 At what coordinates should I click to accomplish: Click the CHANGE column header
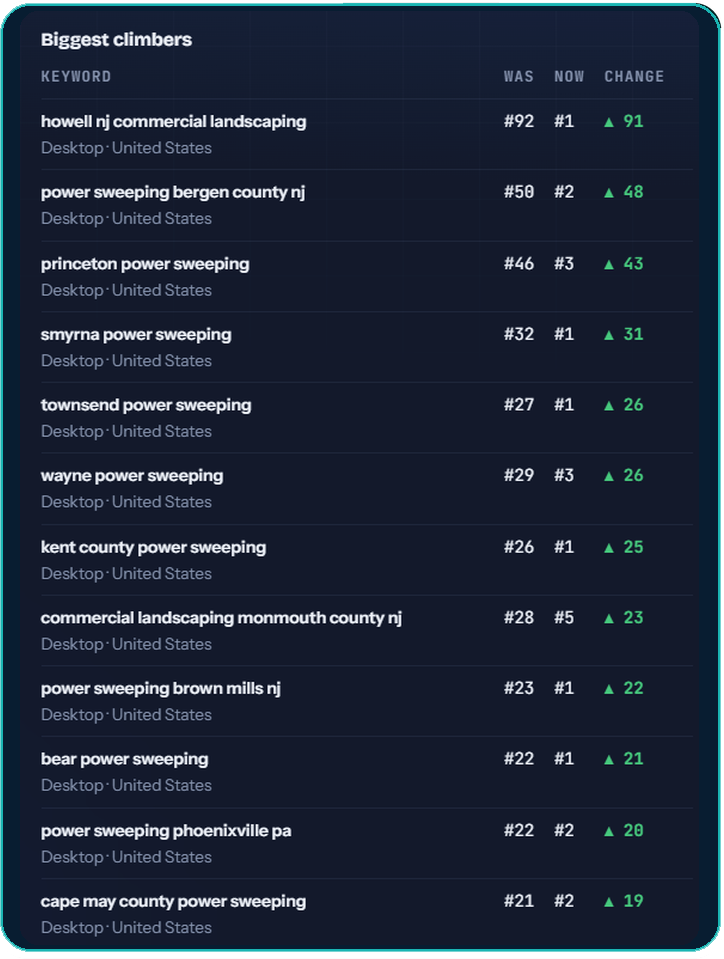pyautogui.click(x=634, y=76)
